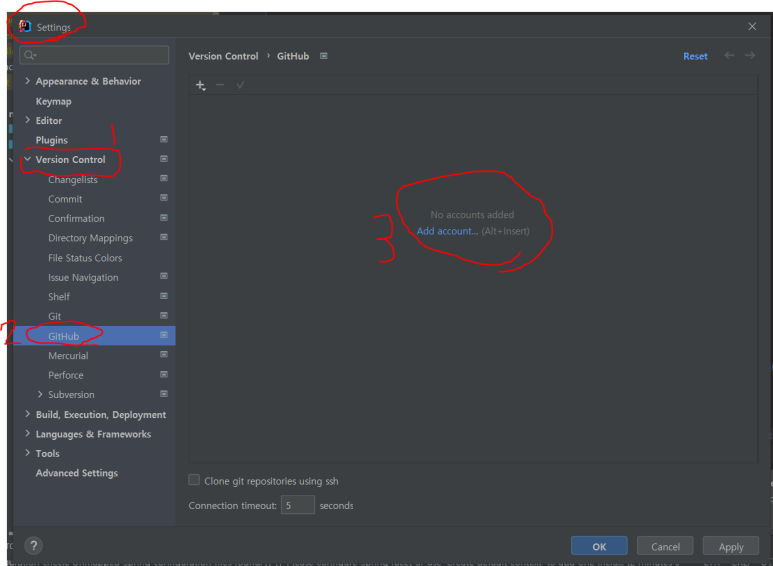The width and height of the screenshot is (773, 566).
Task: Select the Git settings page
Action: pyautogui.click(x=54, y=317)
